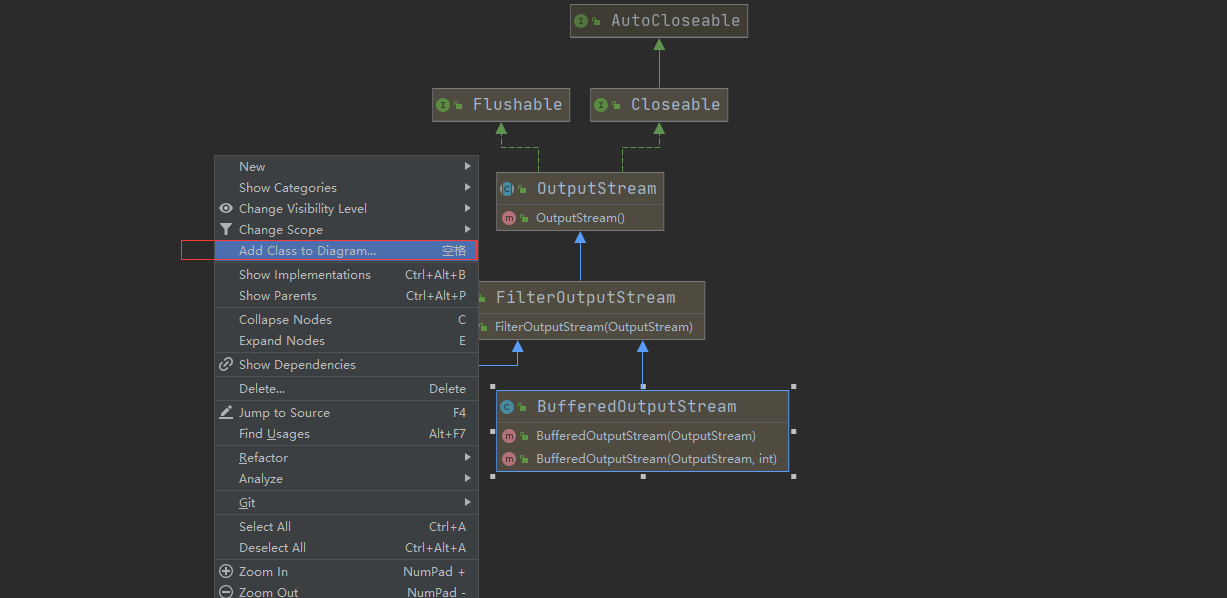Choose Delete... menu entry

(346, 389)
